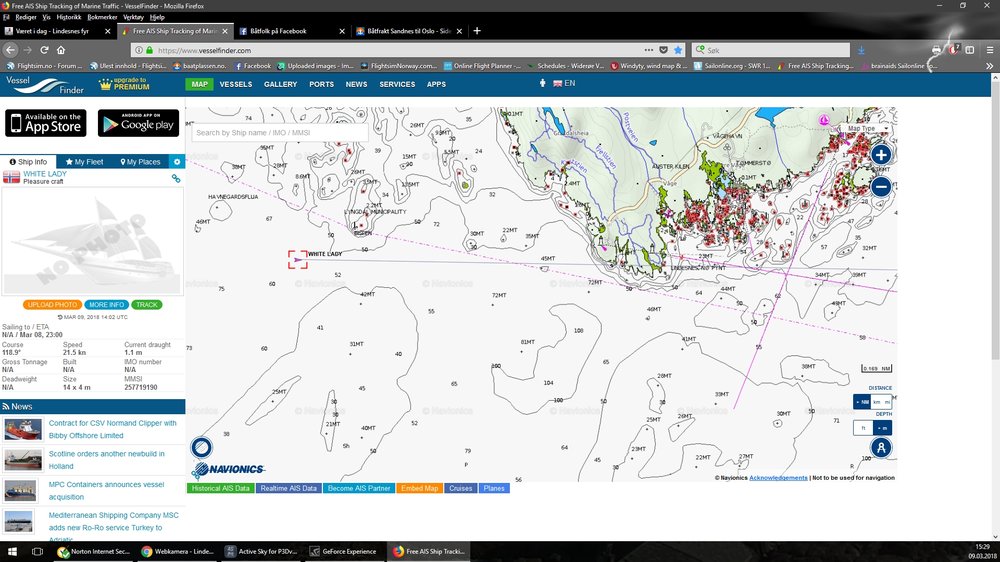
Task: Open Windows Start menu
Action: click(12, 552)
